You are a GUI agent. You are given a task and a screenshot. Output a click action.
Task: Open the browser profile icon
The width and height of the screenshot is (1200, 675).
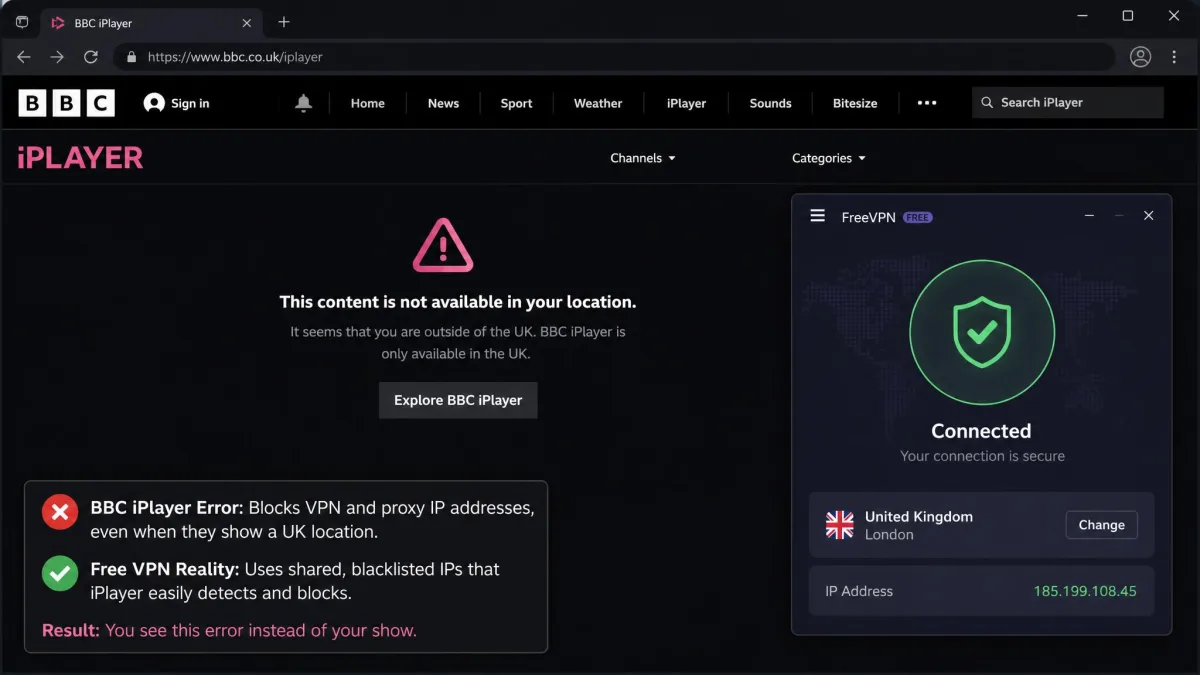point(1141,57)
